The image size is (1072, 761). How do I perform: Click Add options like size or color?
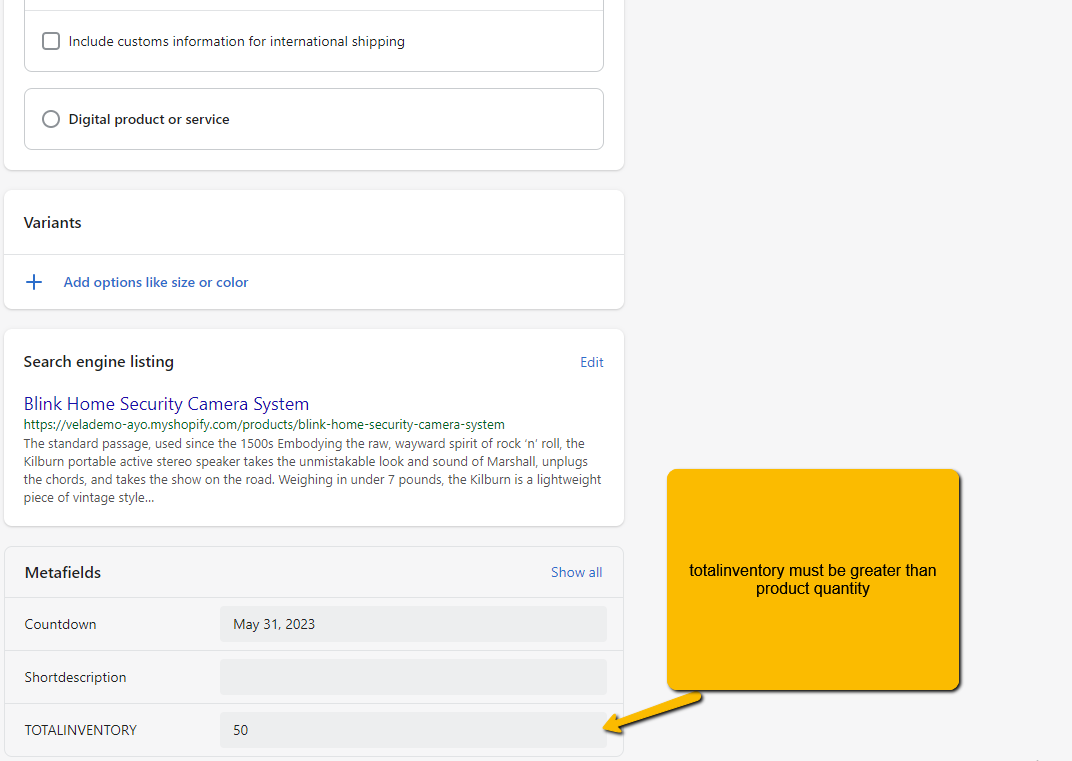point(156,282)
